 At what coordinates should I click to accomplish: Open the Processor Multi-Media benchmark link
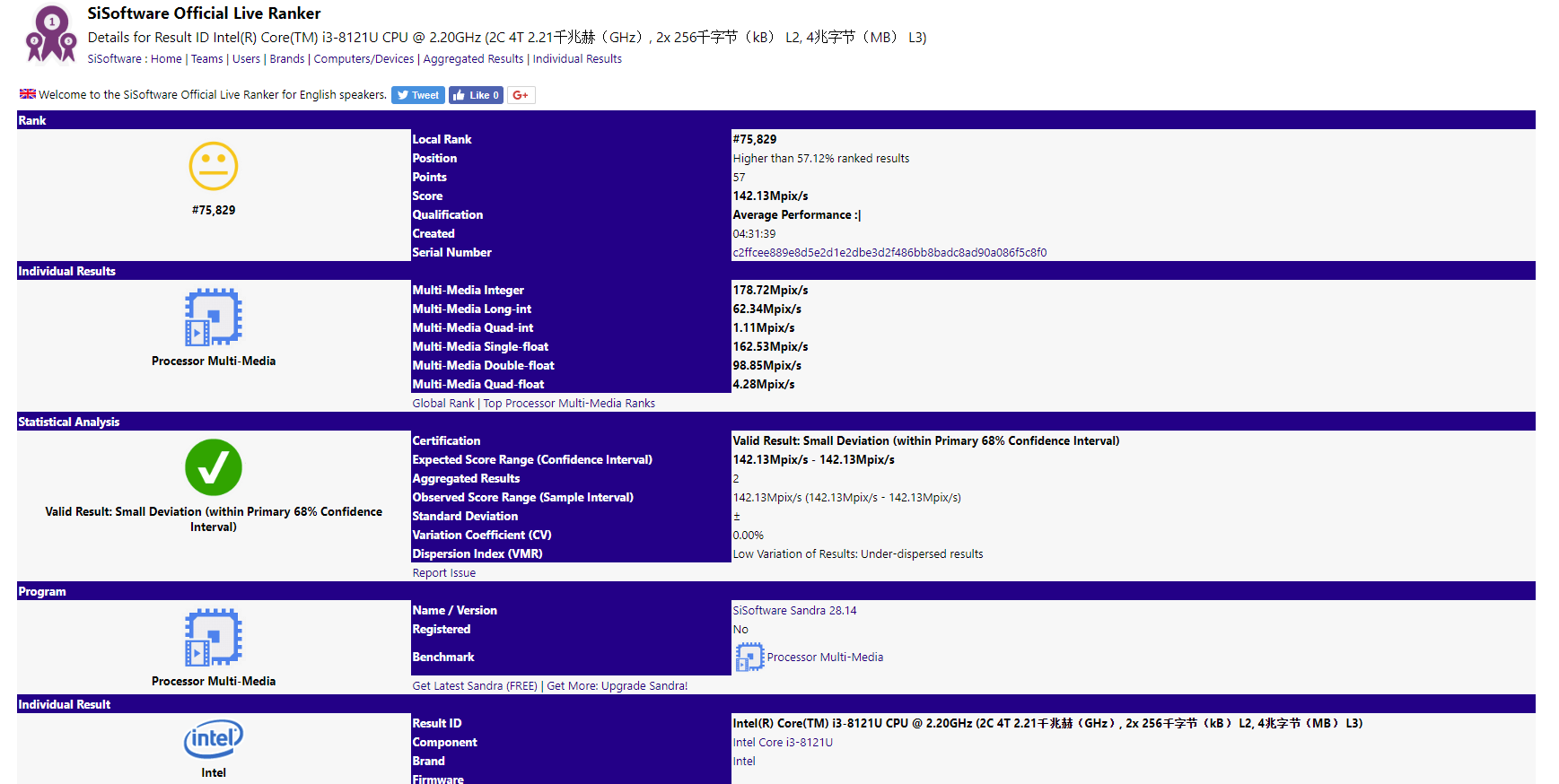[825, 658]
